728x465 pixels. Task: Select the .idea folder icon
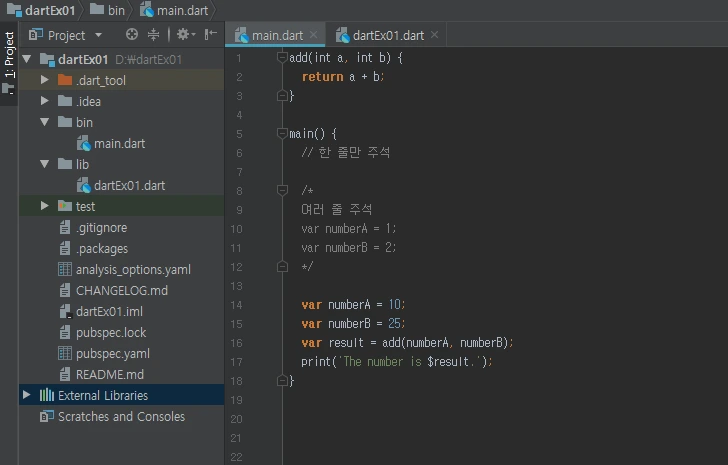click(65, 101)
